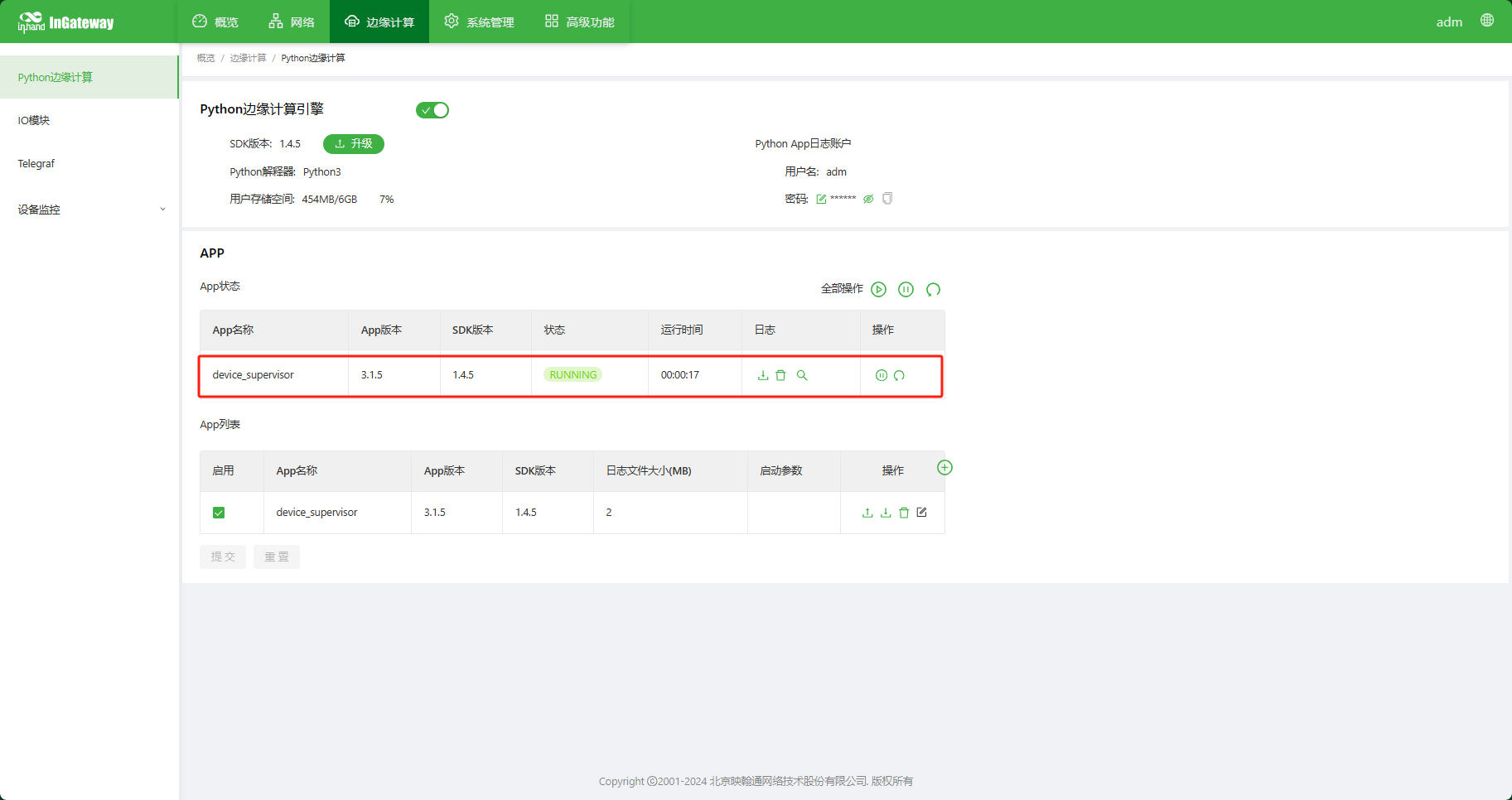1512x800 pixels.
Task: Click device_supervisor name in App status table
Action: [x=253, y=375]
